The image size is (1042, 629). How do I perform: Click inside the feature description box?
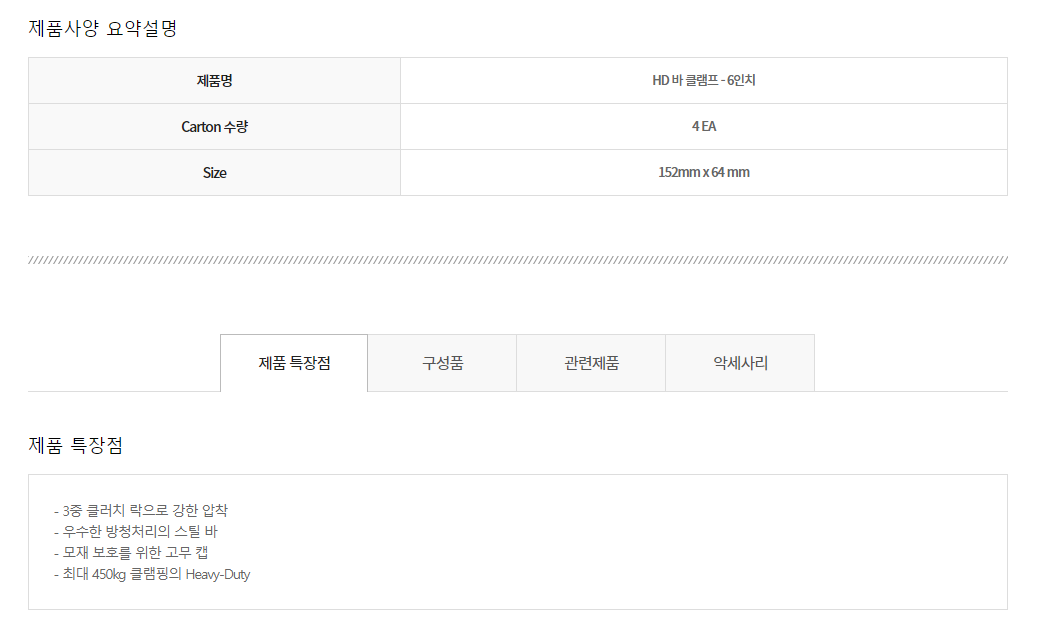coord(518,542)
